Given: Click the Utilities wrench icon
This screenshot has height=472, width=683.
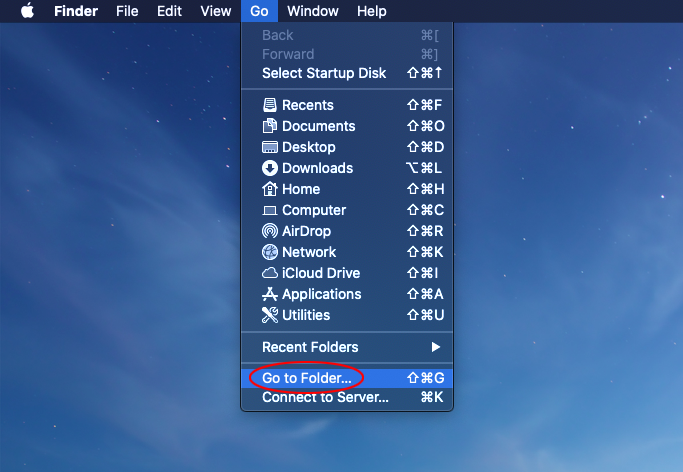Looking at the screenshot, I should (270, 315).
